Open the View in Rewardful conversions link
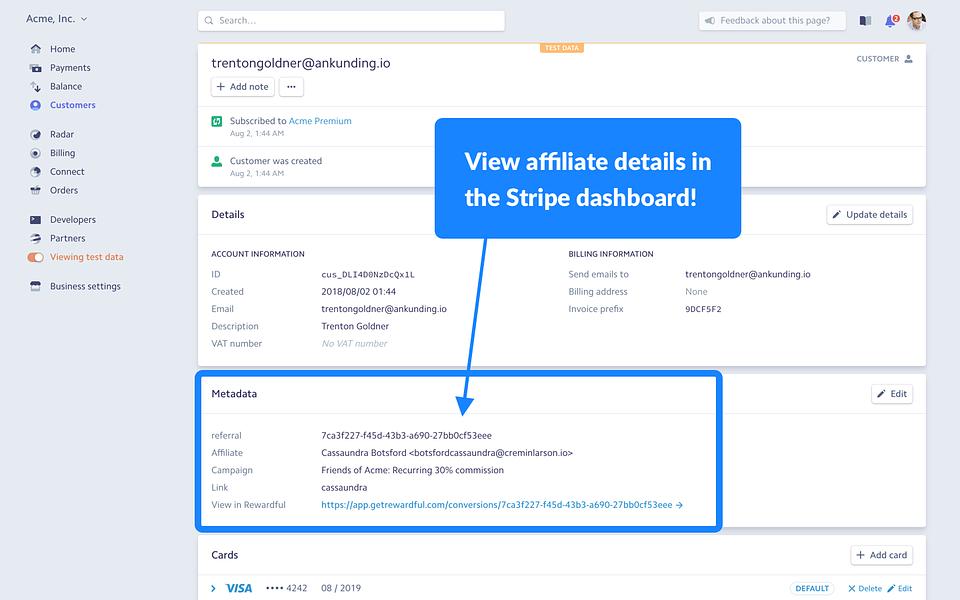The image size is (960, 600). (502, 505)
